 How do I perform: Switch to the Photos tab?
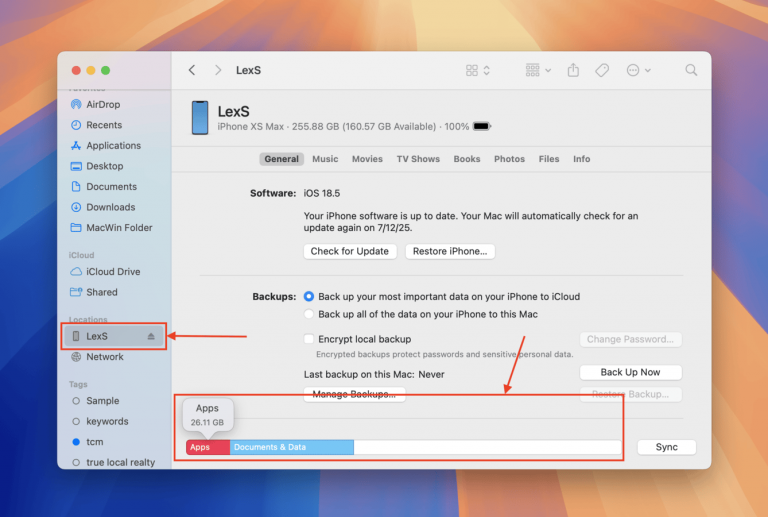point(509,159)
